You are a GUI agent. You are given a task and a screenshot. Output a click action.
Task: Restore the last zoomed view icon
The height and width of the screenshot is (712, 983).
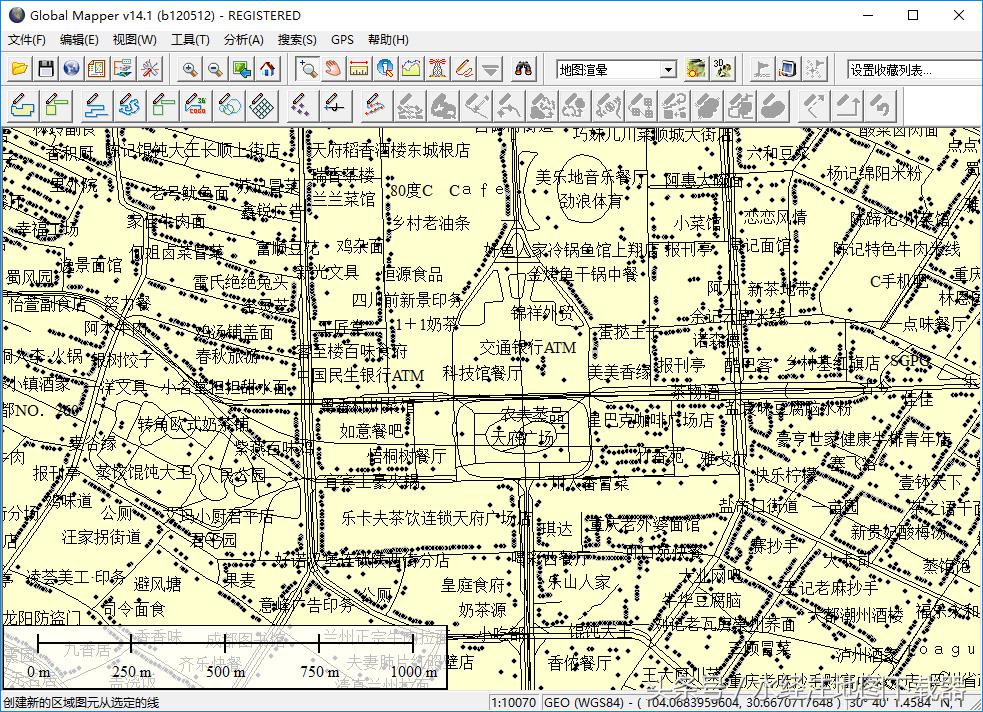pos(241,69)
